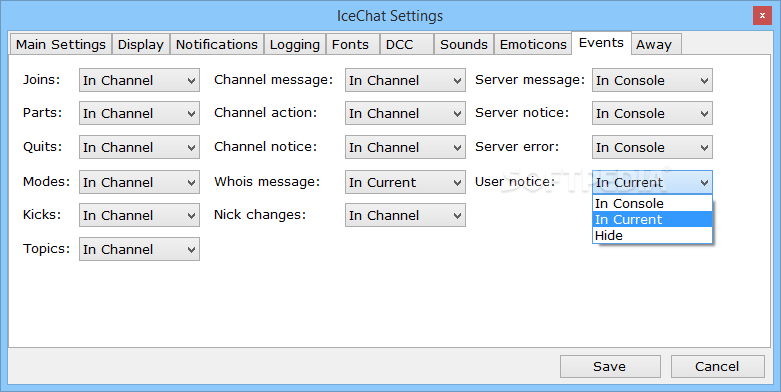Open the Main Settings tab
Screen dimensions: 781x392
(60, 44)
